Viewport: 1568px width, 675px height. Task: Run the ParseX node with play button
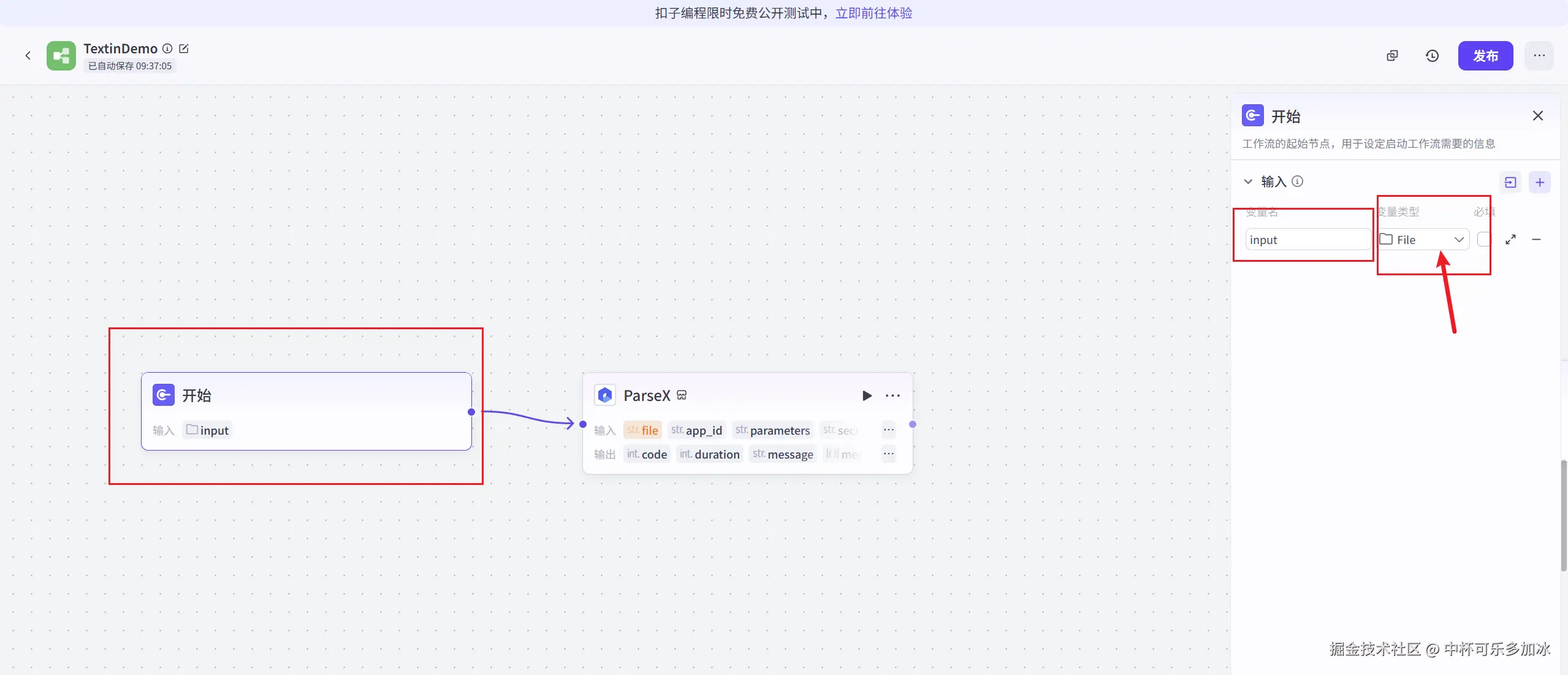point(867,395)
